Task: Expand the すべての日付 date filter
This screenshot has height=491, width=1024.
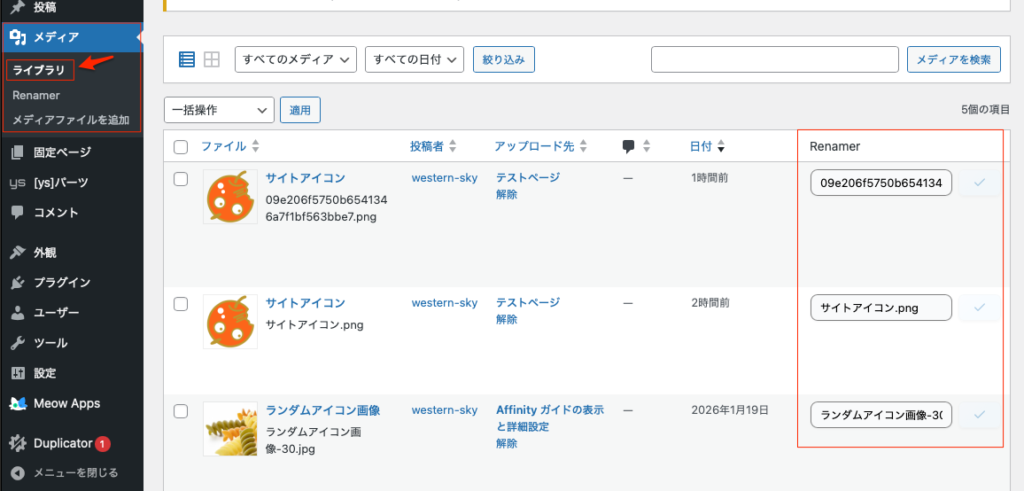Action: coord(414,60)
